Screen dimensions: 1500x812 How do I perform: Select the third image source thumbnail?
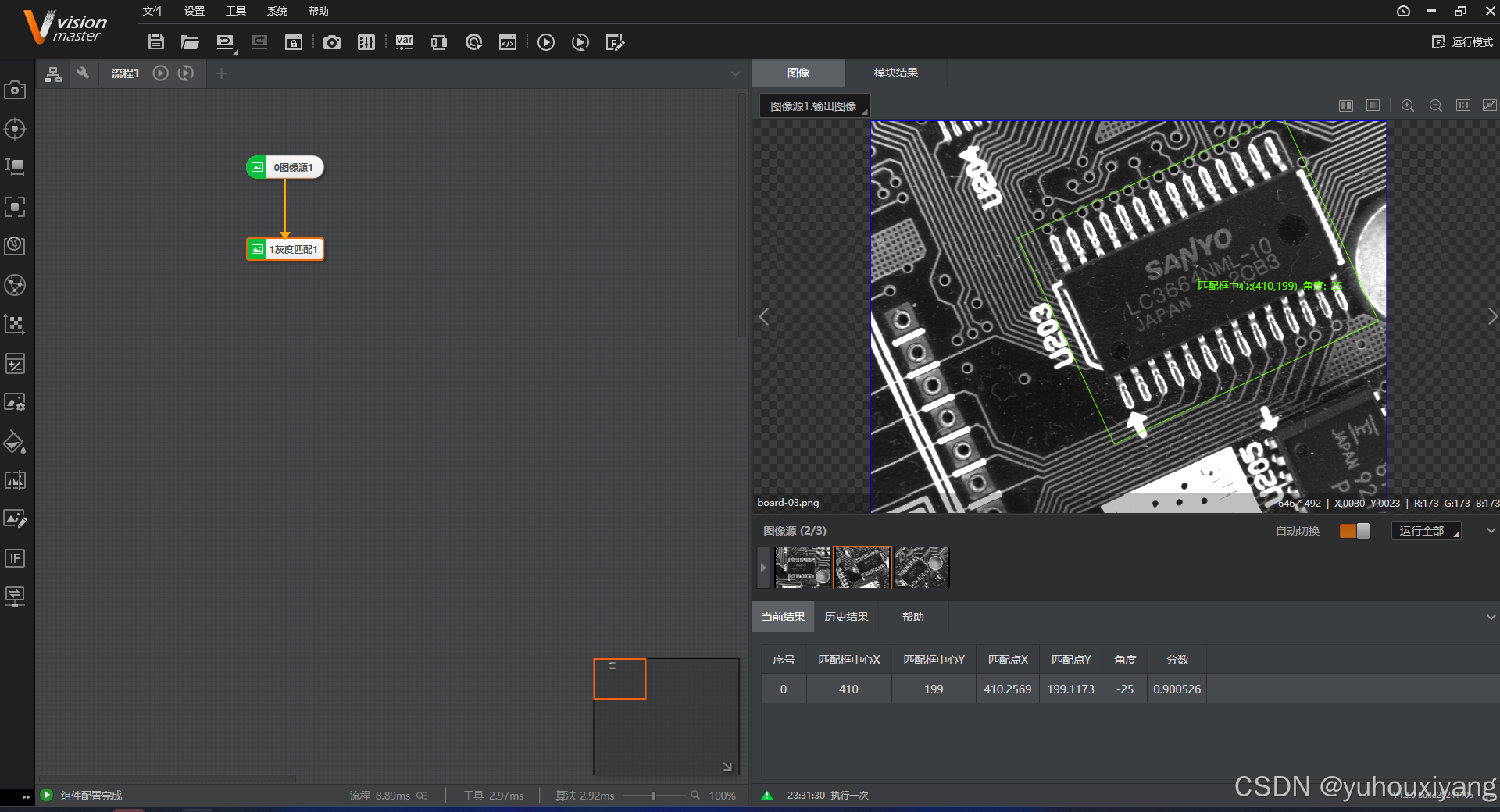(922, 568)
